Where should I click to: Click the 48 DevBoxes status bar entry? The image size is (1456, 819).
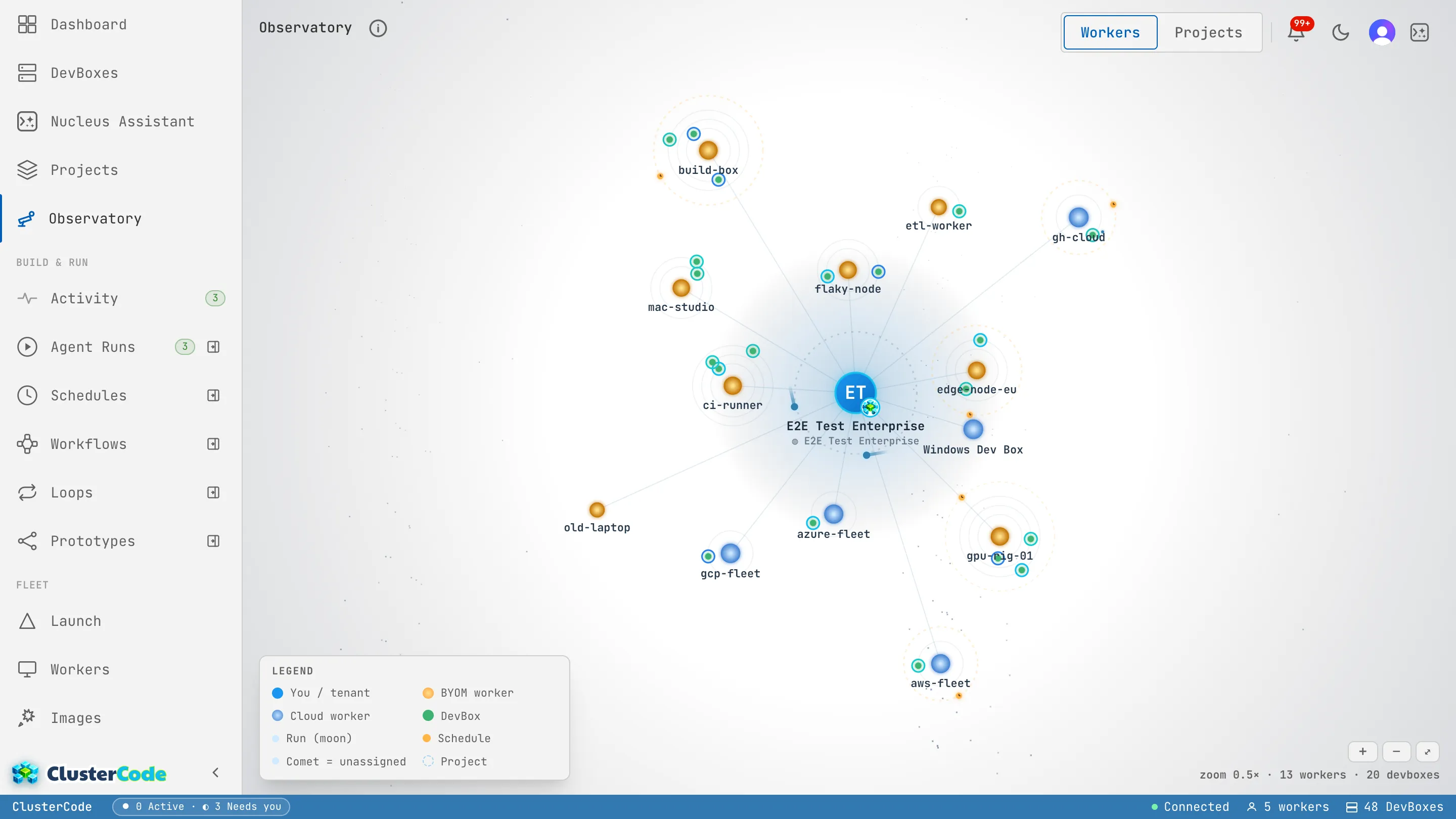click(x=1394, y=806)
